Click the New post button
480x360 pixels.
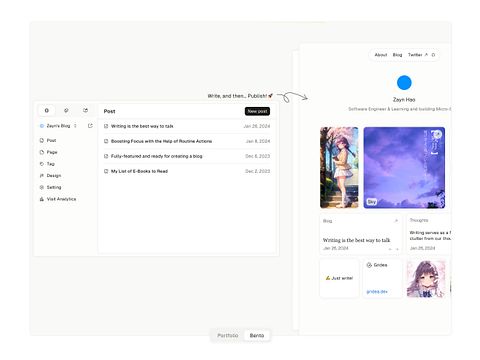(257, 111)
